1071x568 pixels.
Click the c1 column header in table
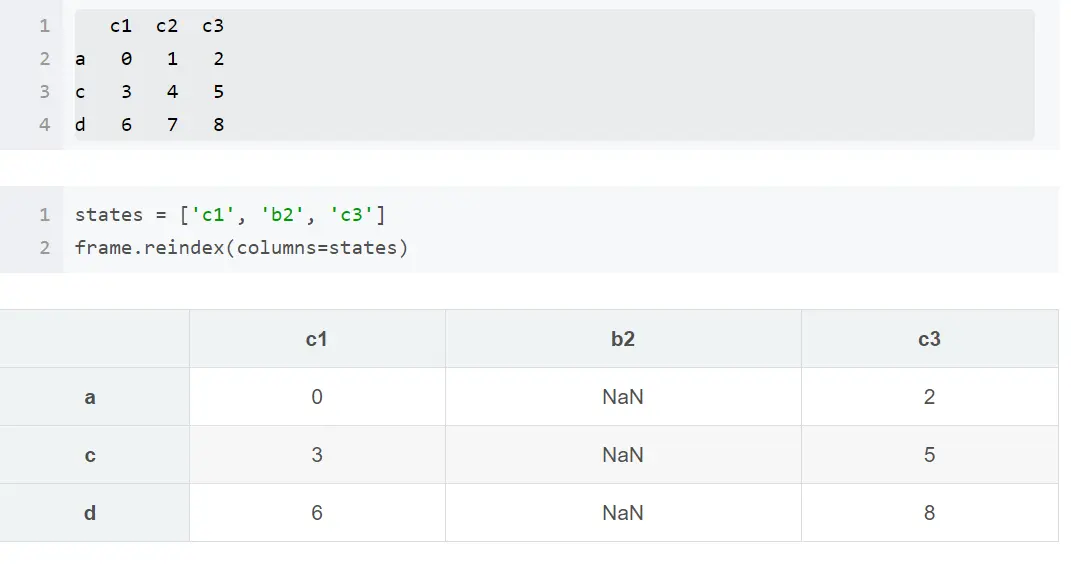coord(317,339)
